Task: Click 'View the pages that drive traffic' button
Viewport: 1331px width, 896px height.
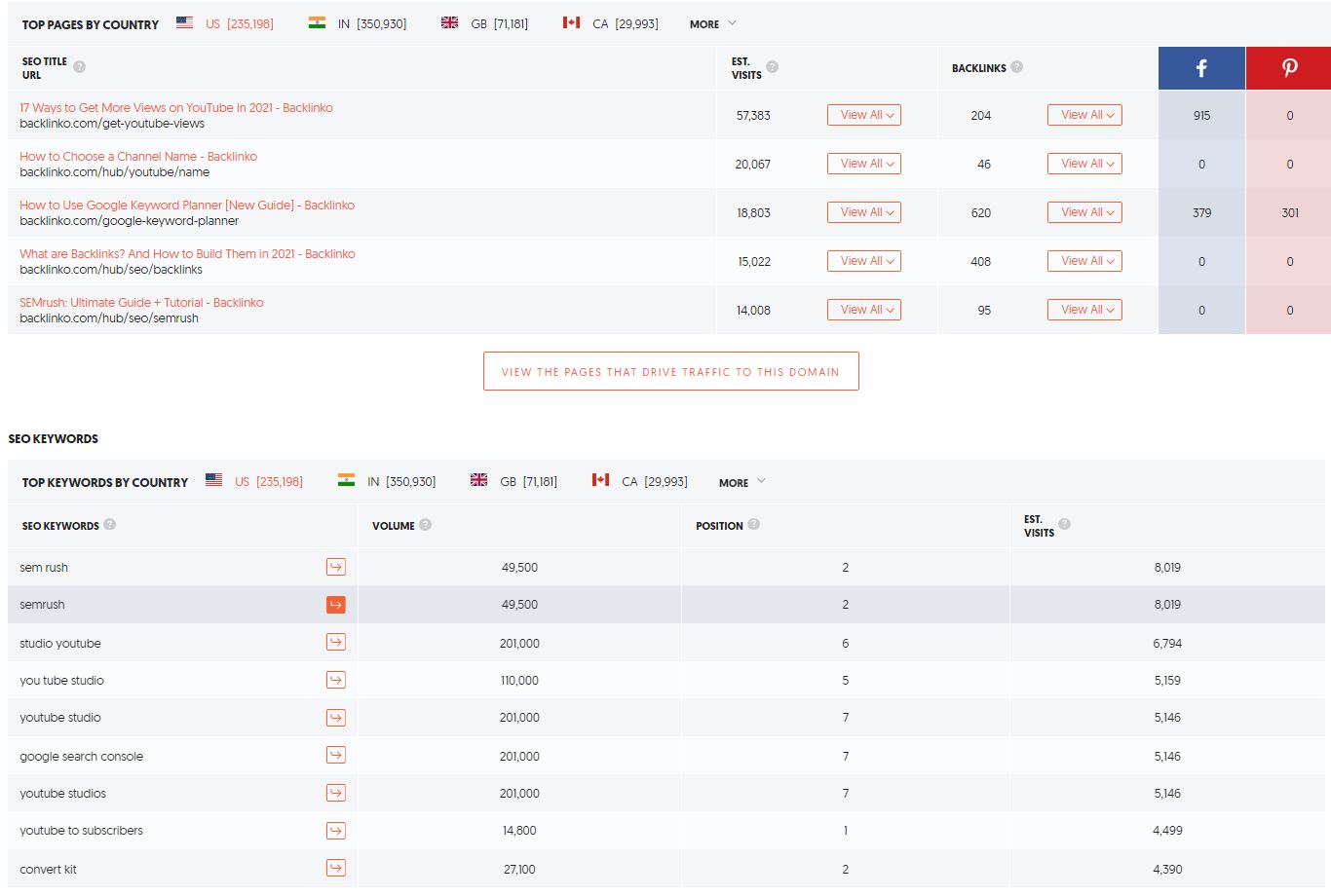Action: (670, 371)
